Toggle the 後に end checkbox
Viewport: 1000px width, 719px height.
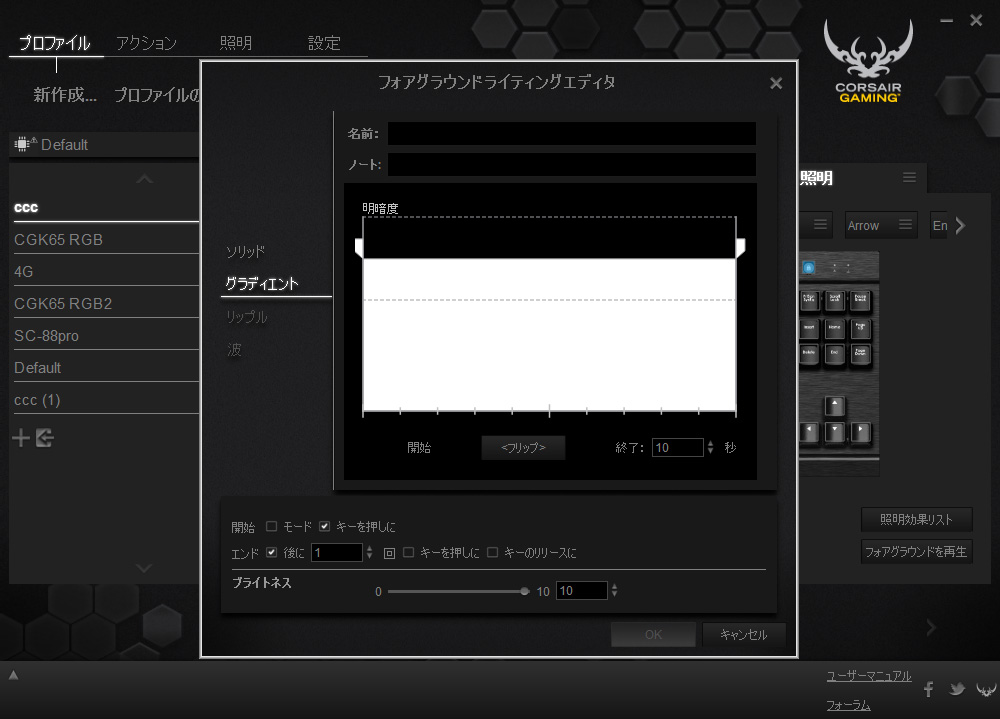[272, 553]
